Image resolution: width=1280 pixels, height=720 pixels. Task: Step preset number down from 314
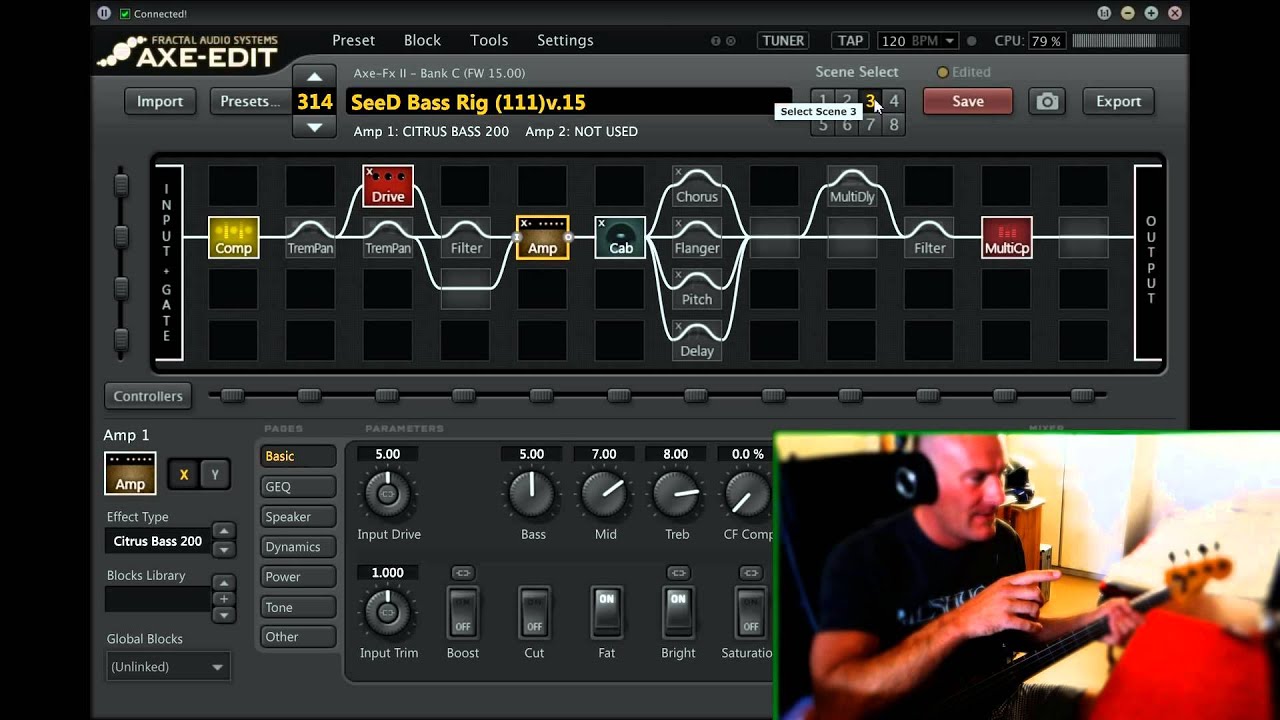pos(314,127)
